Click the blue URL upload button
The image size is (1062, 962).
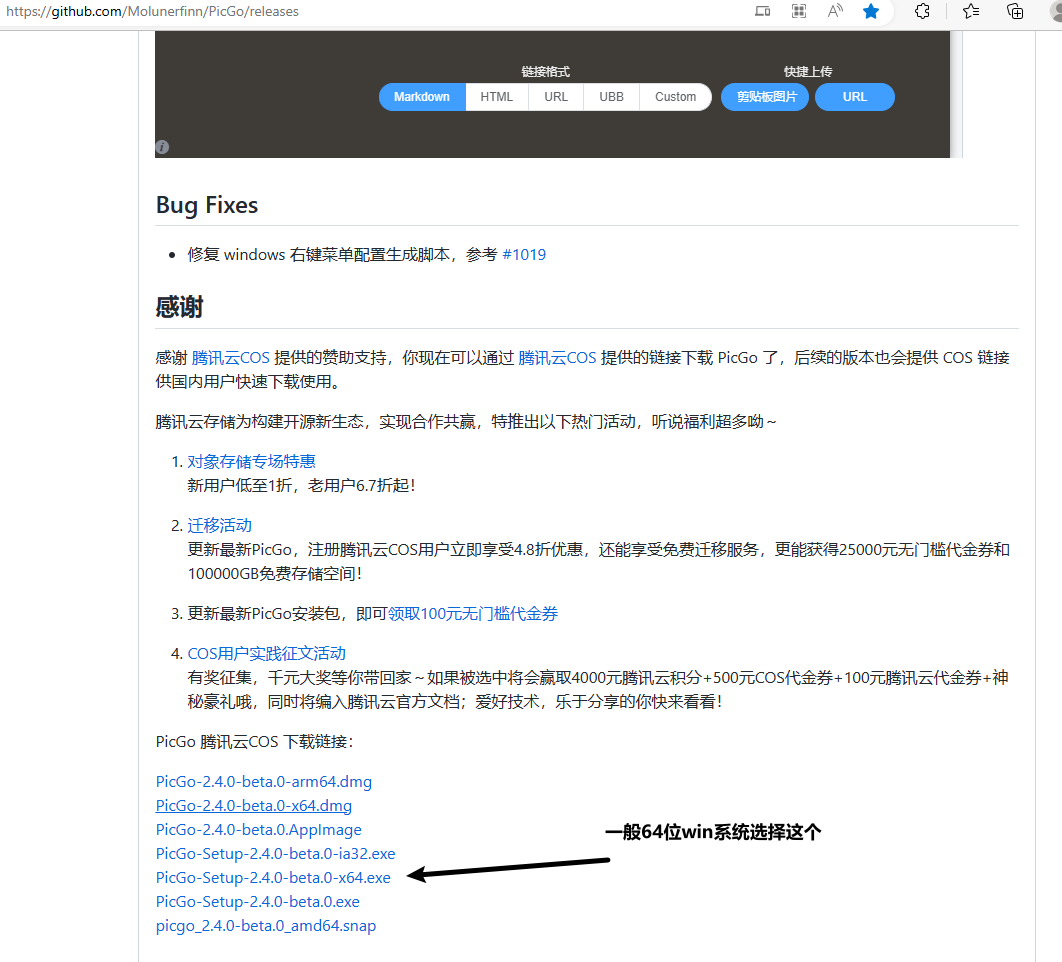(854, 96)
